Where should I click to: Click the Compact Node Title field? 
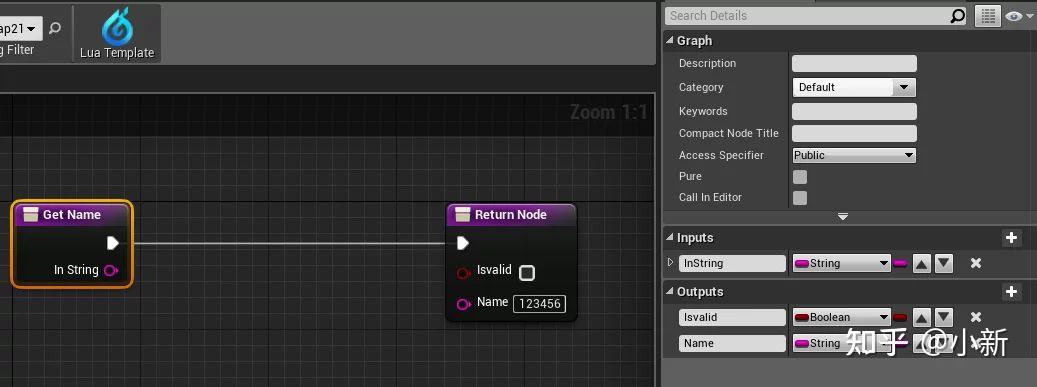pos(854,134)
